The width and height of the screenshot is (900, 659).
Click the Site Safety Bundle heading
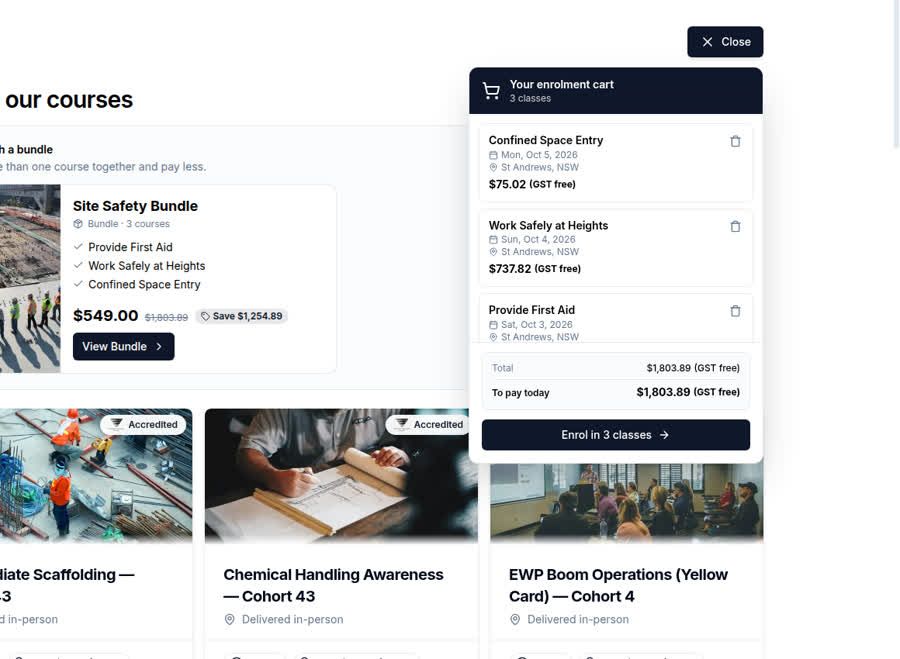[135, 206]
